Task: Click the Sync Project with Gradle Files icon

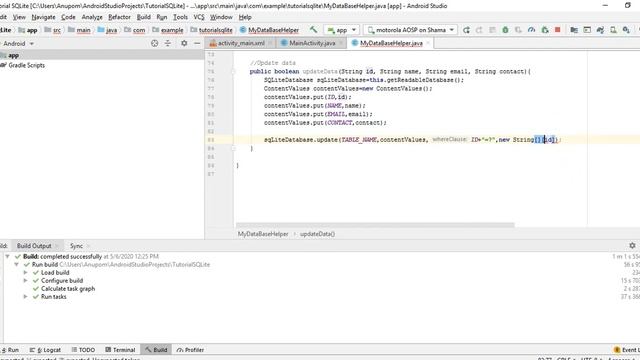Action: pos(600,30)
